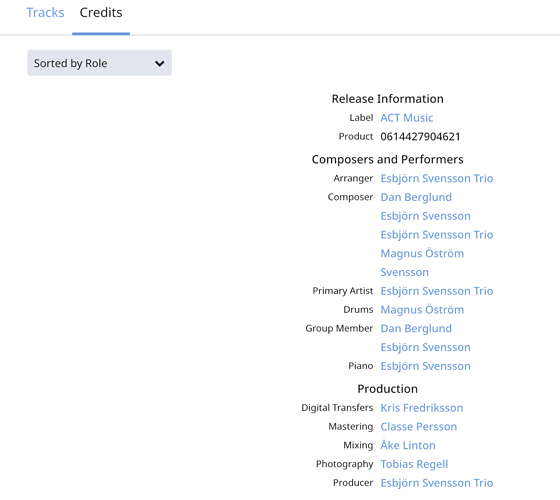Open Åke Linton Mixing credit
This screenshot has height=500, width=560.
(x=408, y=445)
